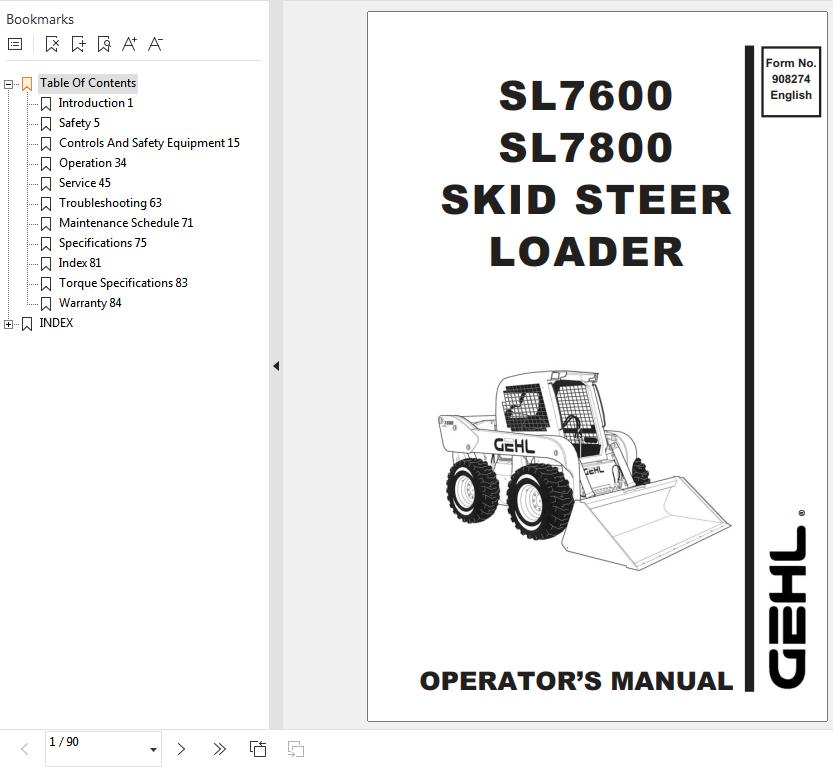Open the Troubleshooting 63 bookmark
This screenshot has height=767, width=833.
coord(110,203)
